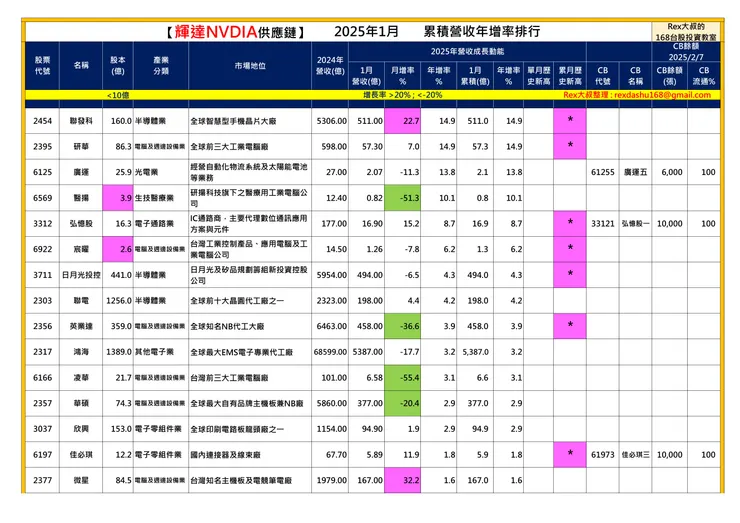Select stock code 6125
This screenshot has width=740, height=523.
[42, 172]
